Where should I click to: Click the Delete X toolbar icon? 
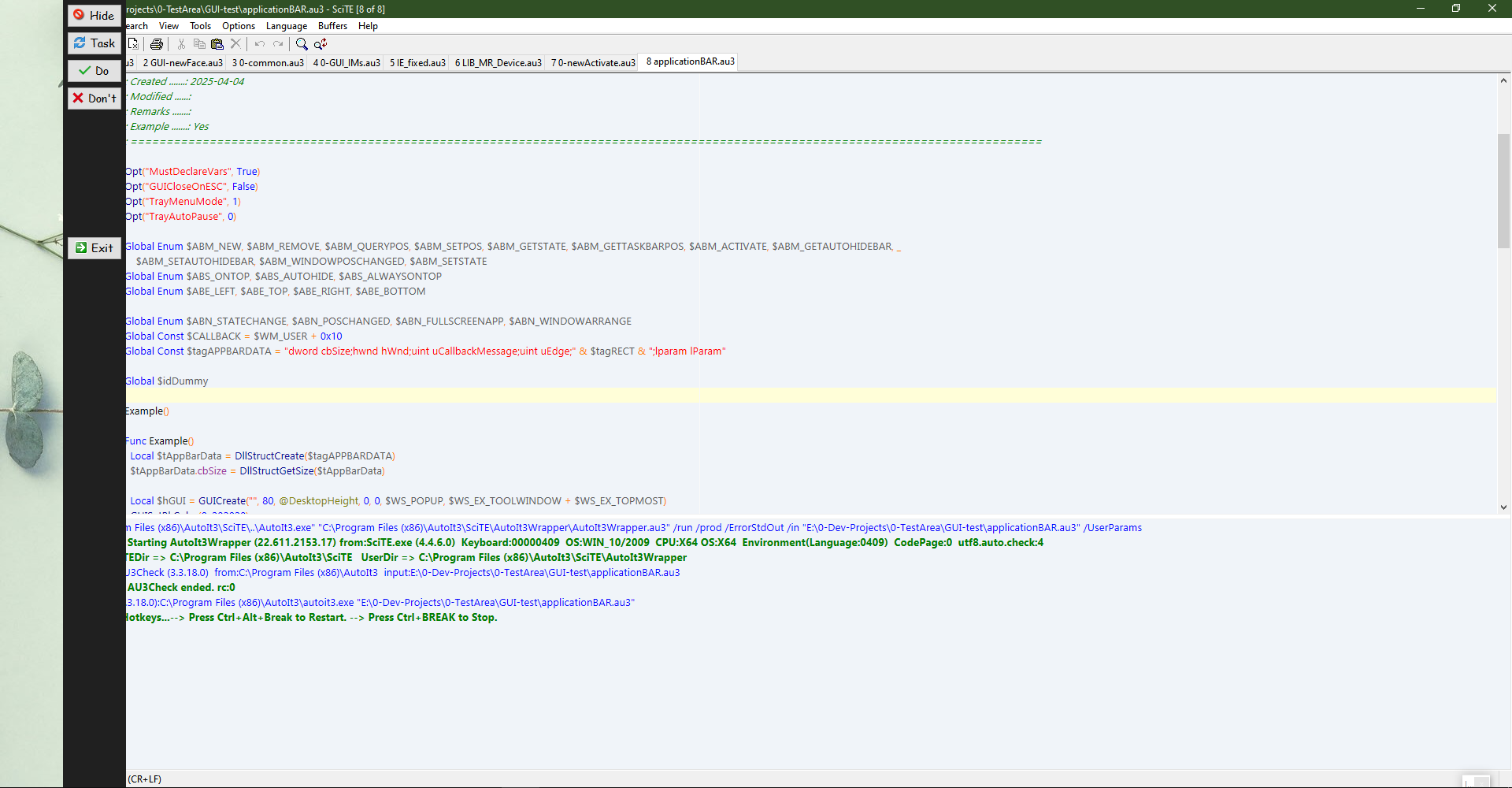235,44
